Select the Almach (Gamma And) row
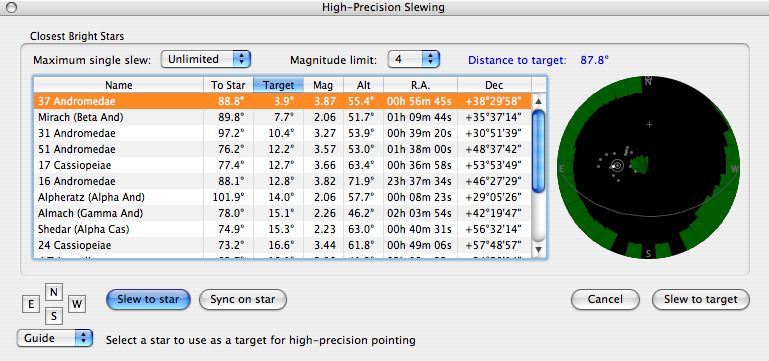The height and width of the screenshot is (361, 769). [282, 213]
